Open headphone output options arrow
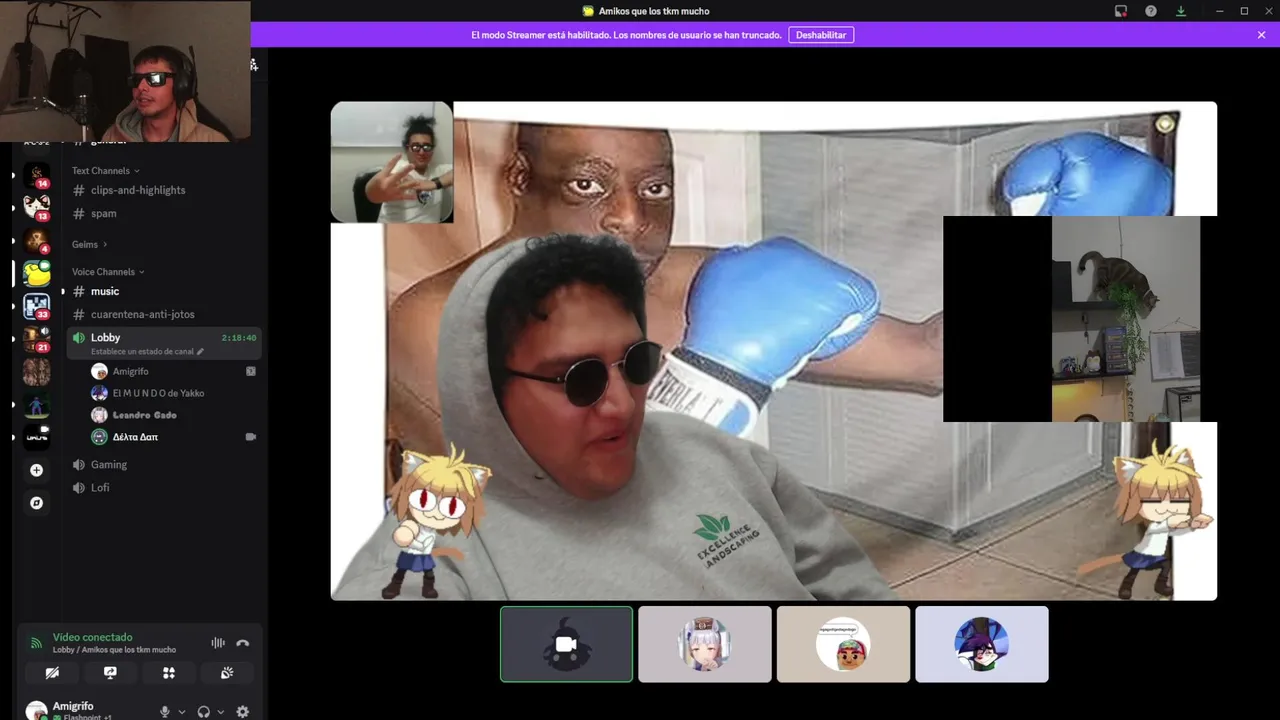 [220, 712]
